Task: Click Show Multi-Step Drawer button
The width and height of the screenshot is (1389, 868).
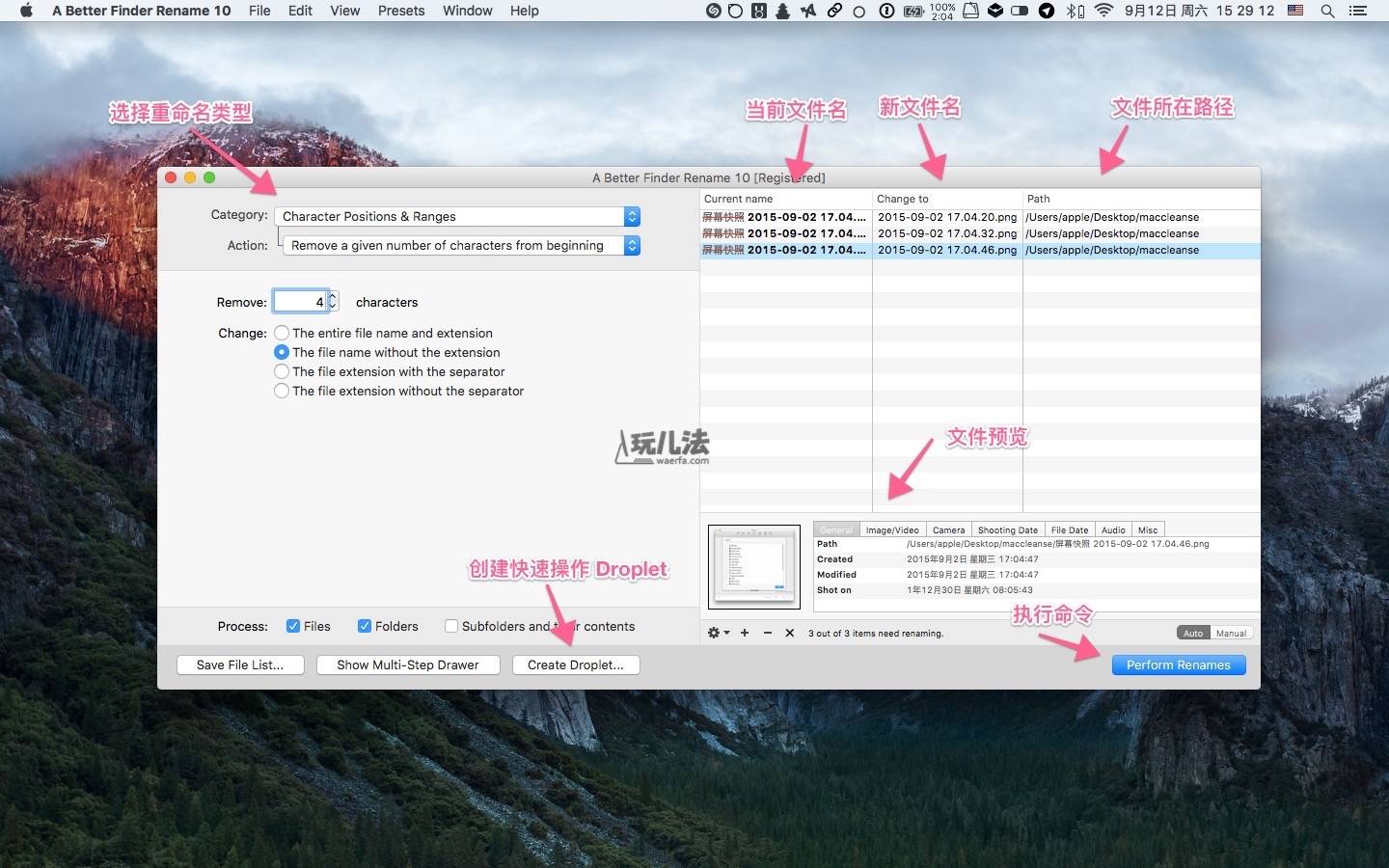Action: click(x=408, y=665)
